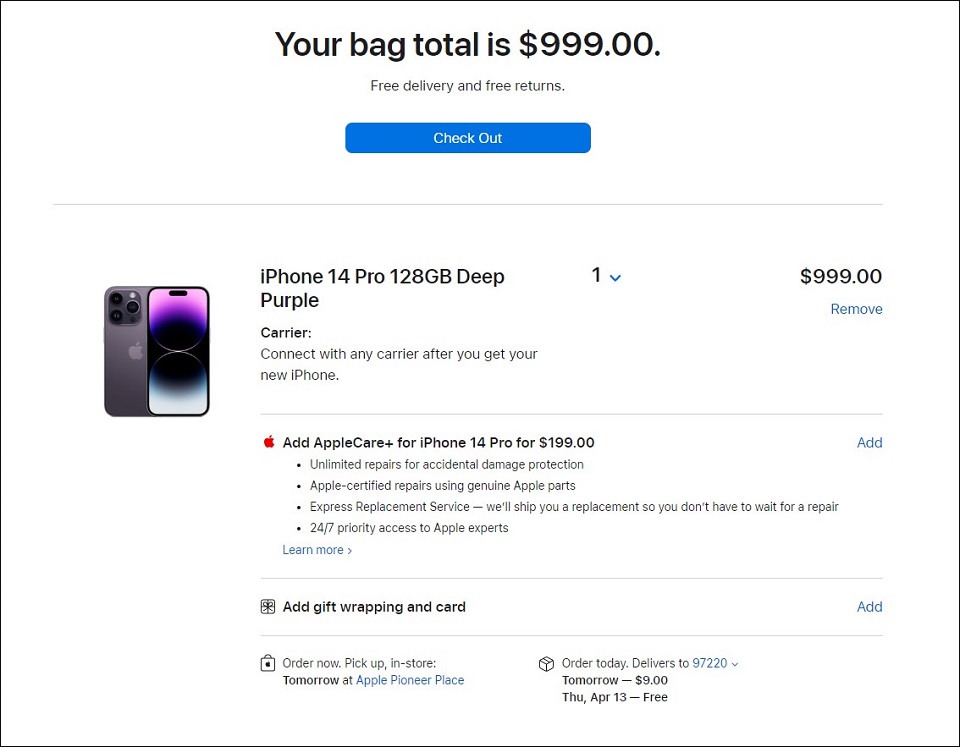Click the iPhone 14 Pro product image
This screenshot has width=960, height=747.
157,351
